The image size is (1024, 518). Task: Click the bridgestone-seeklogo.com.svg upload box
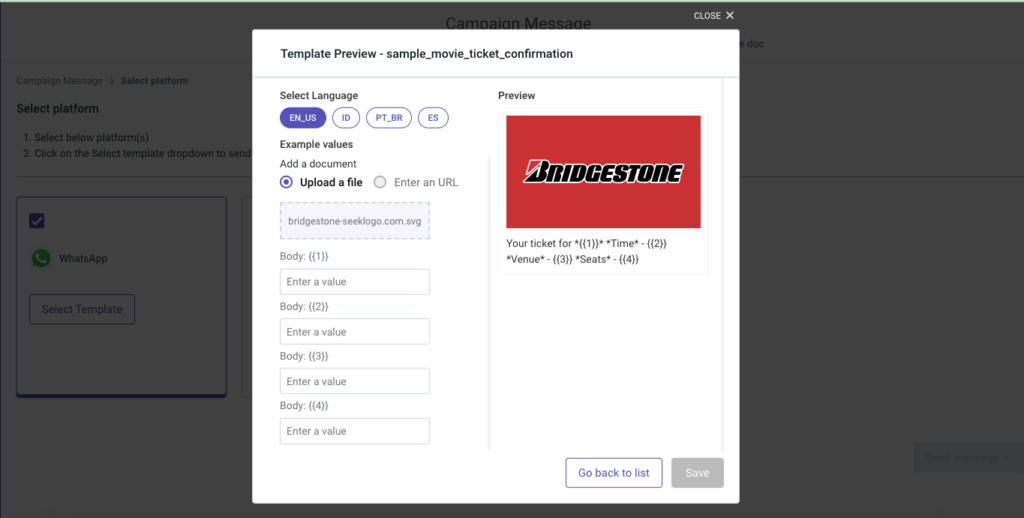coord(355,220)
